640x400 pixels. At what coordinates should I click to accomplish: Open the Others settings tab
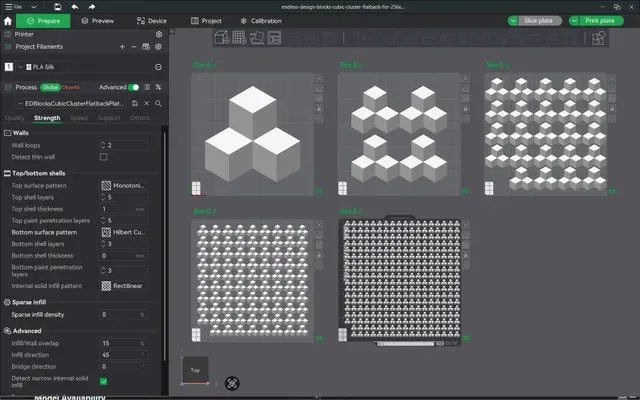click(140, 118)
